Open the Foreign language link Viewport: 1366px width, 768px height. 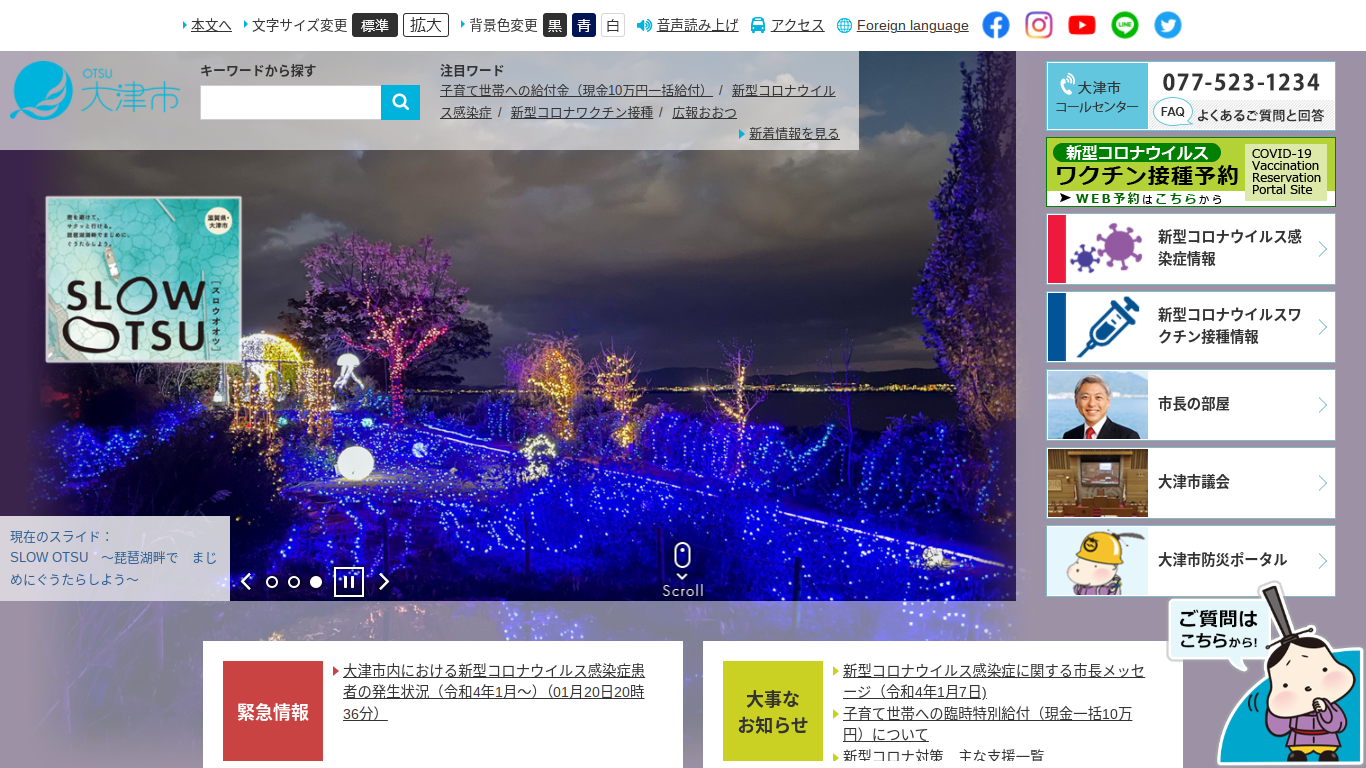[912, 26]
